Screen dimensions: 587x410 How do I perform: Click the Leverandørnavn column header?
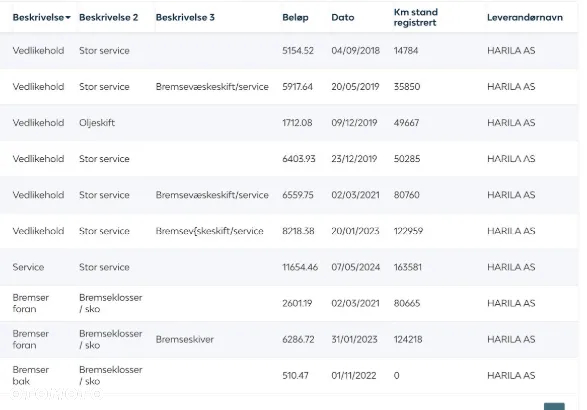pos(525,17)
